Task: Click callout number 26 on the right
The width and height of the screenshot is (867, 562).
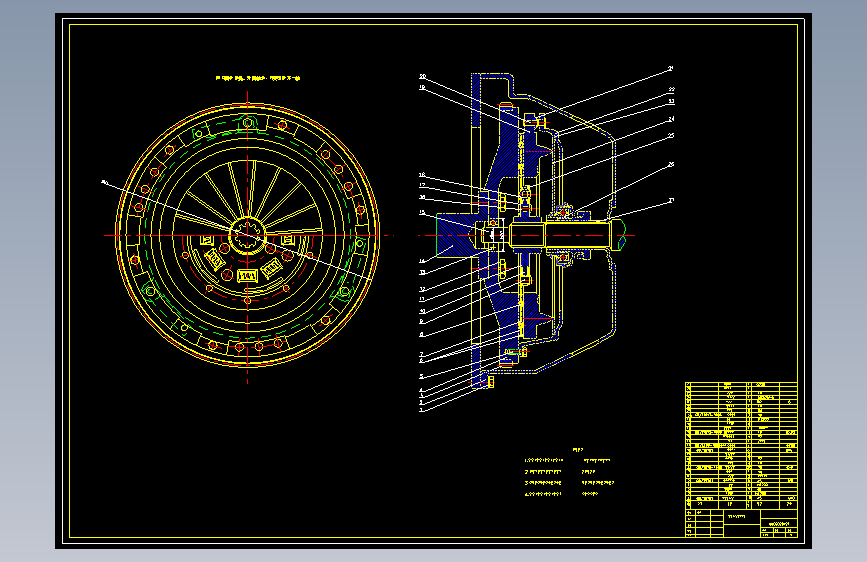Action: [x=671, y=164]
